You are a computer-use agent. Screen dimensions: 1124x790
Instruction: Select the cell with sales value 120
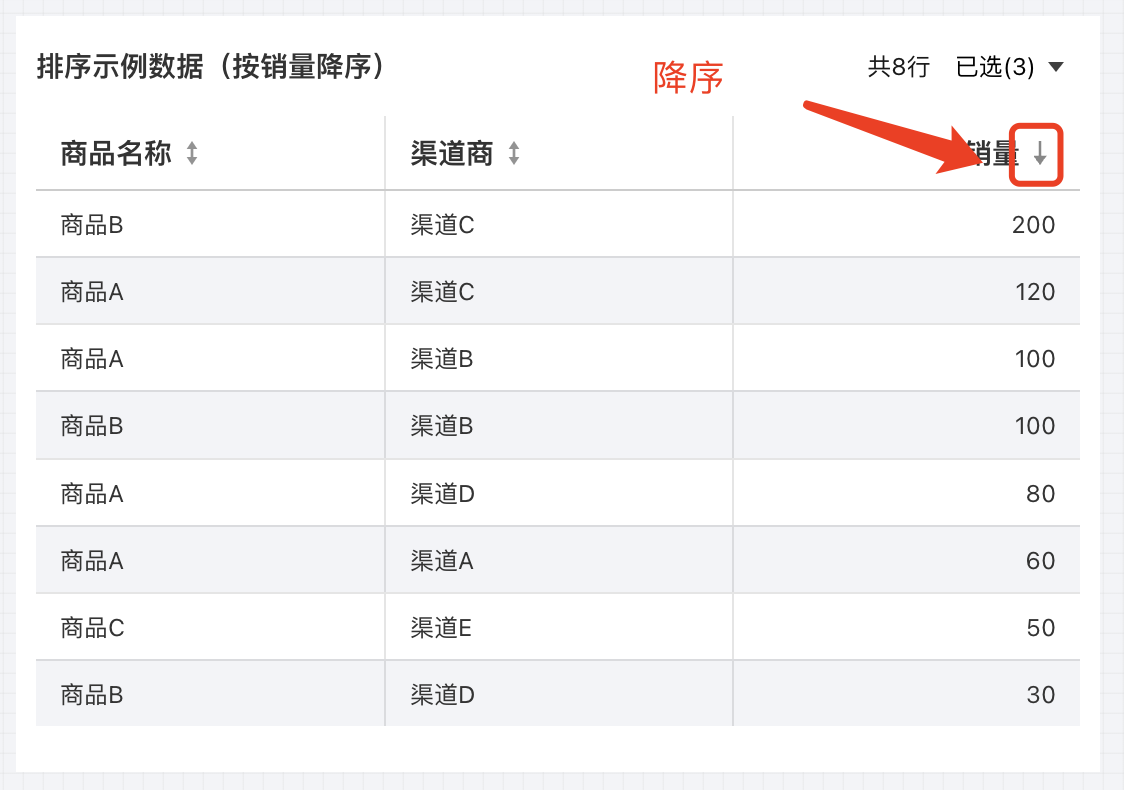(x=906, y=291)
